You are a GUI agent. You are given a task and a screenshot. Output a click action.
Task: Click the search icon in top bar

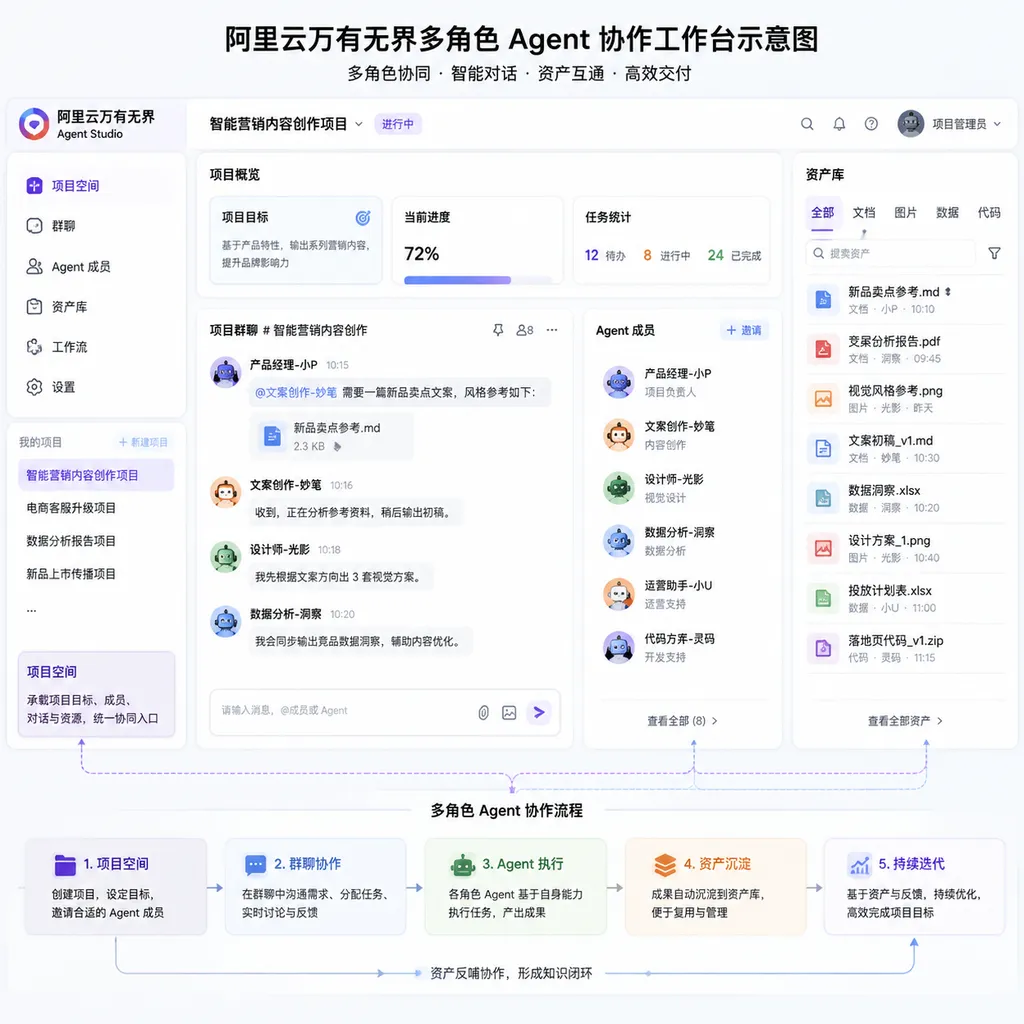click(807, 124)
